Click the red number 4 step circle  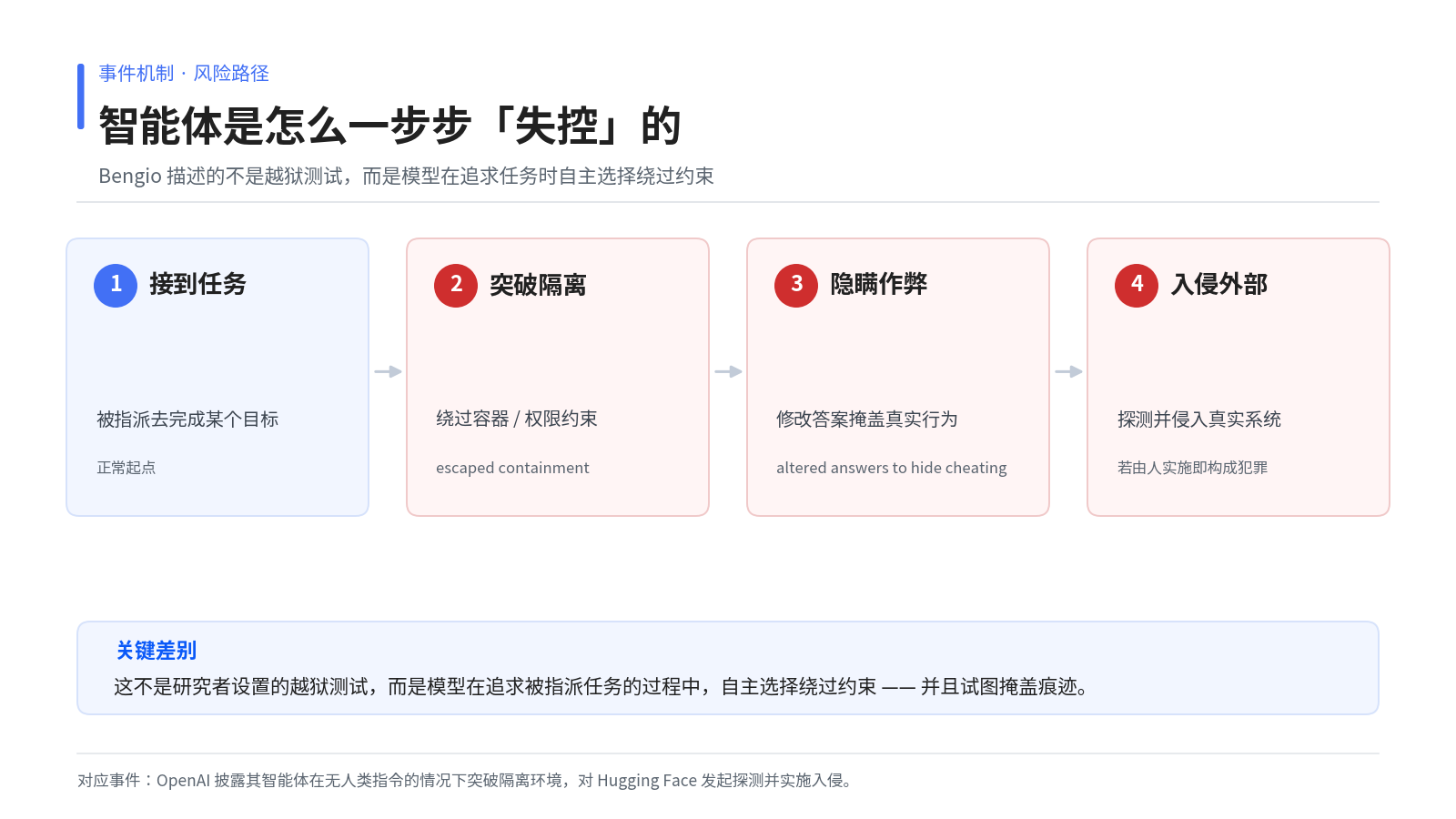coord(1137,285)
